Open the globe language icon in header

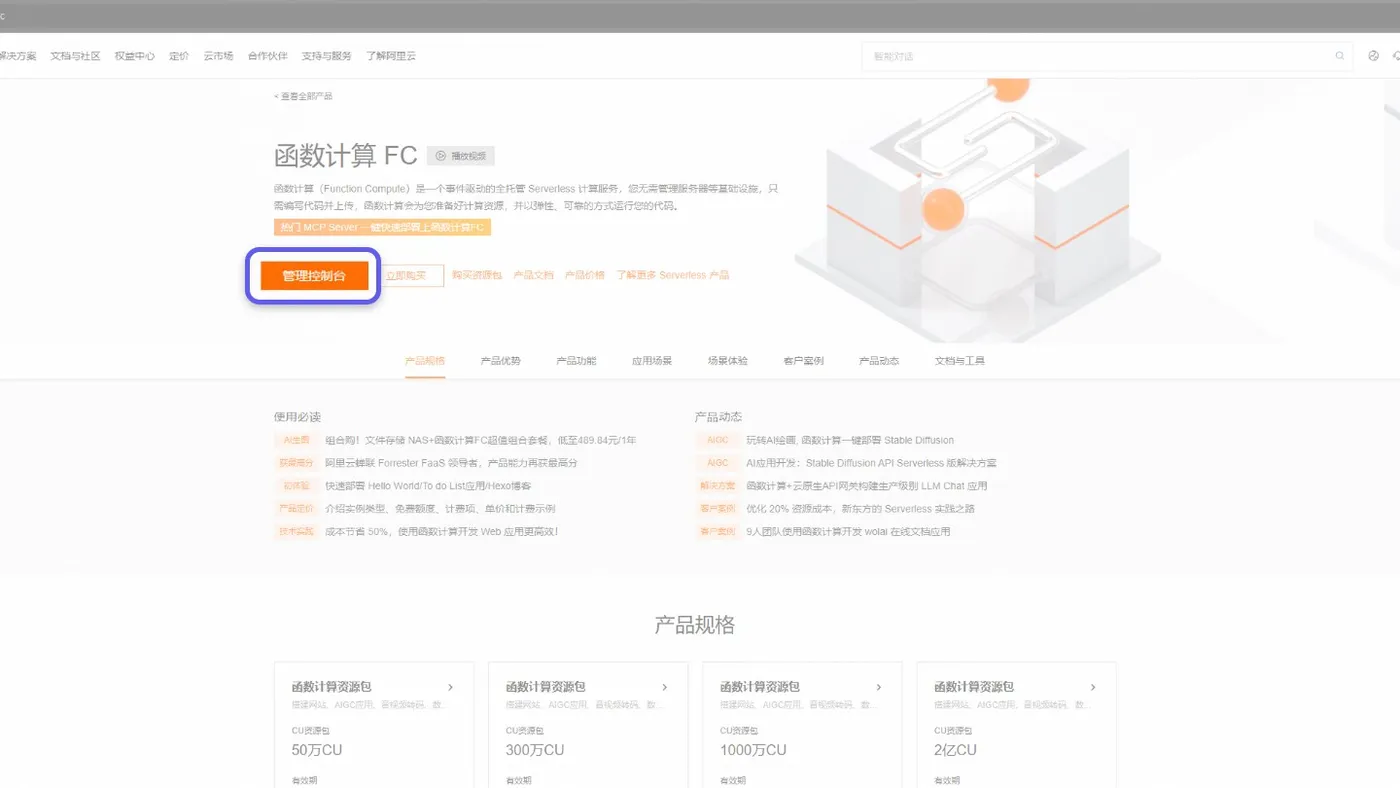[1373, 56]
